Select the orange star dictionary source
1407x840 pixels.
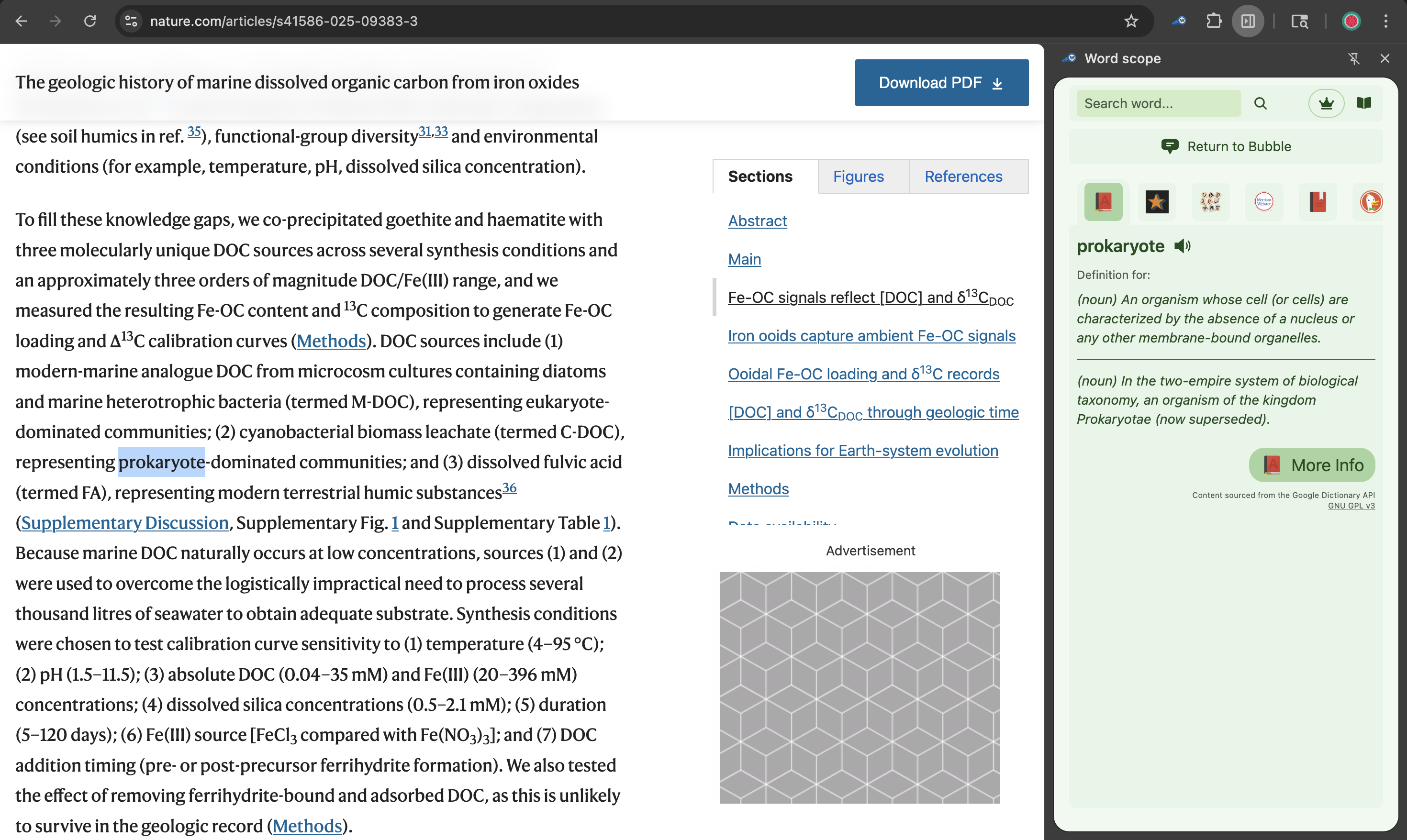click(1157, 201)
